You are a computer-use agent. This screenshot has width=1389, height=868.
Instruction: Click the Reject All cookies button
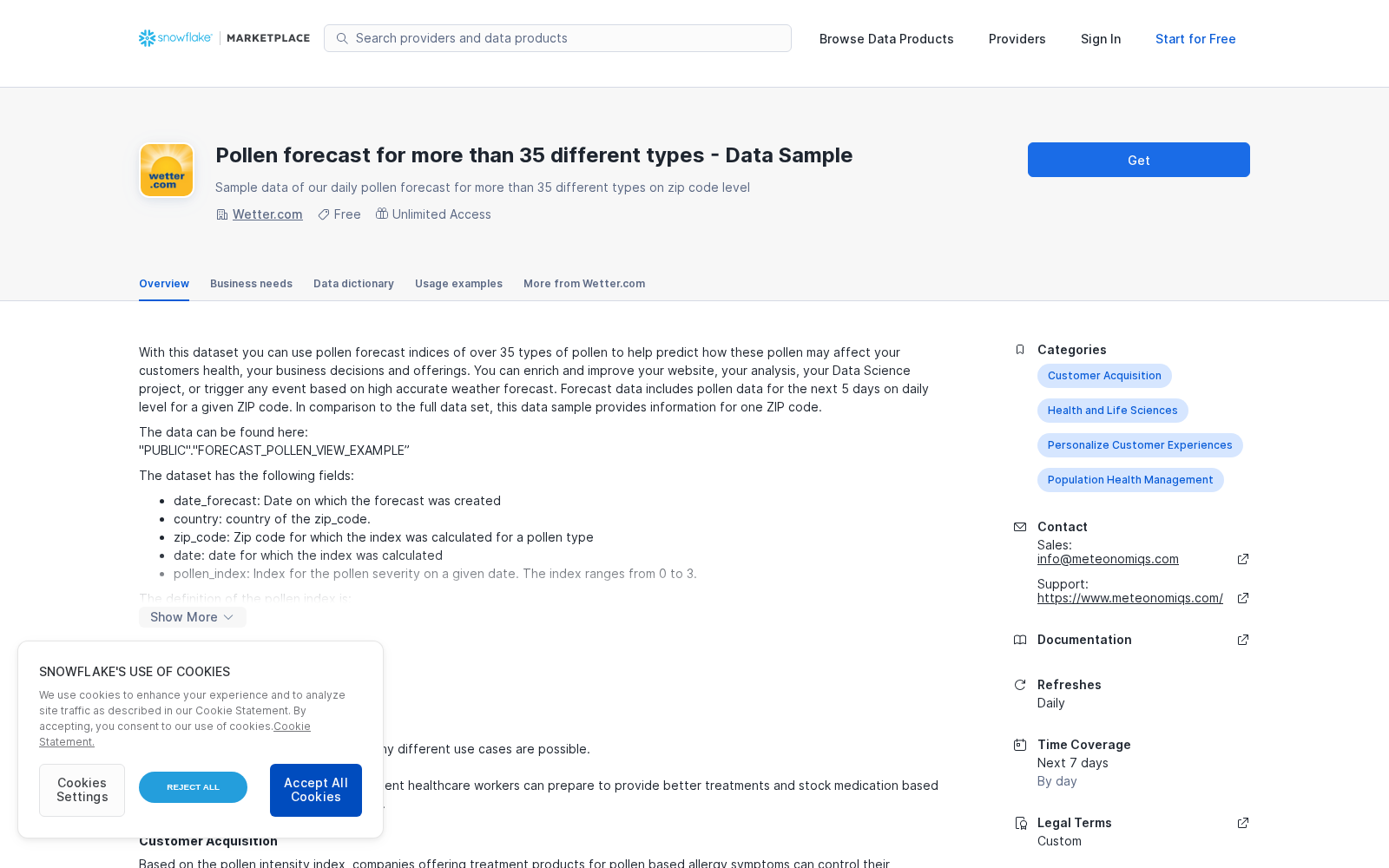coord(193,787)
